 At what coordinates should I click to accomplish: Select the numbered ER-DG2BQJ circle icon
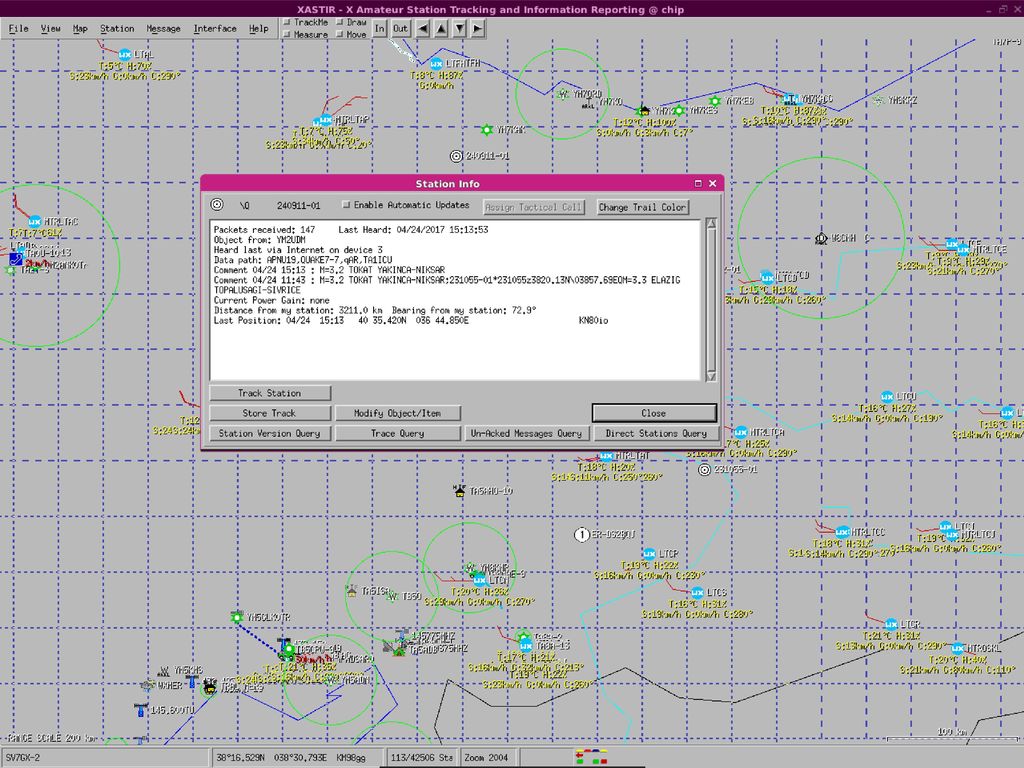tap(581, 535)
